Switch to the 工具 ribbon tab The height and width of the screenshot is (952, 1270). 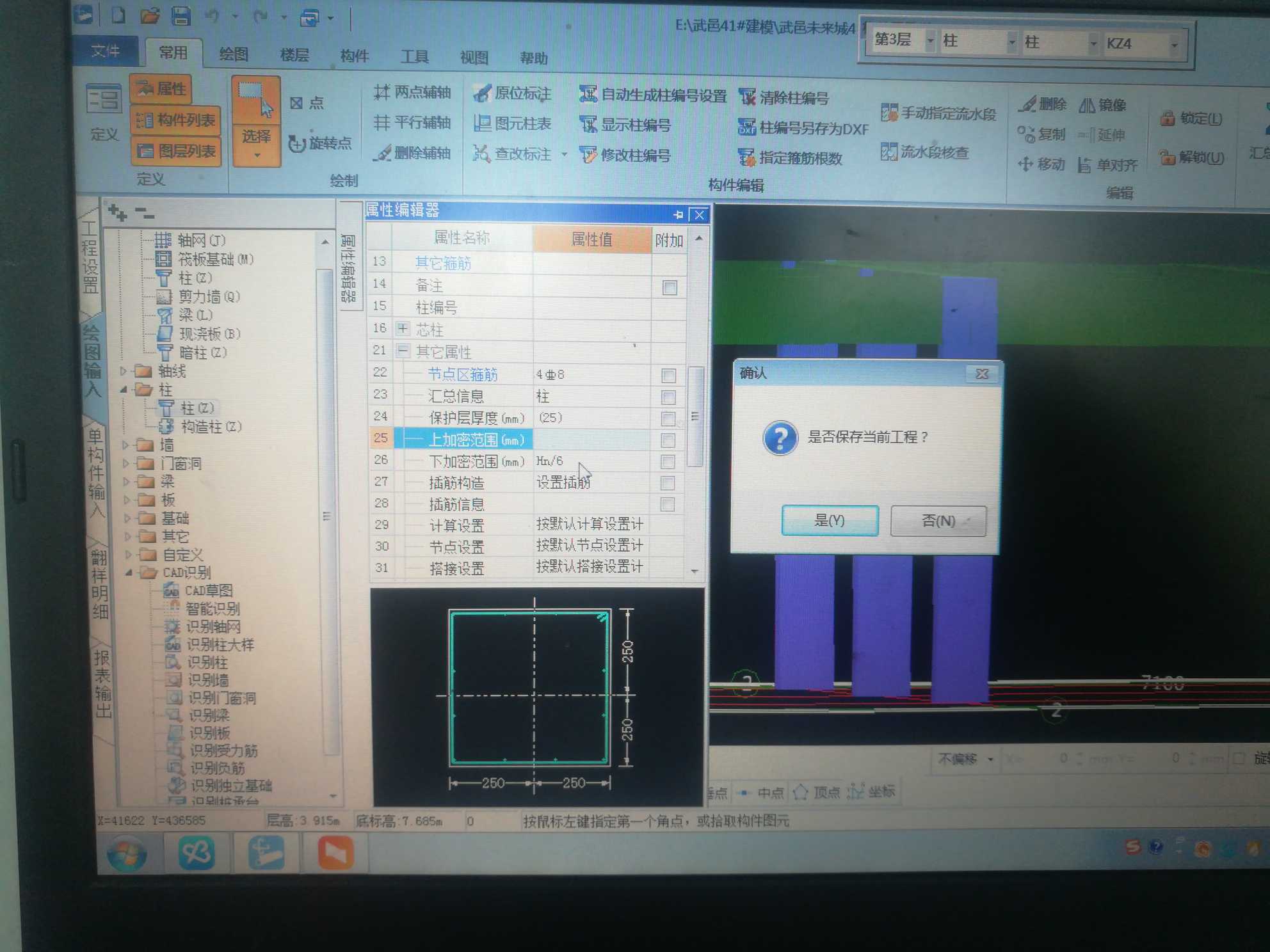click(415, 57)
